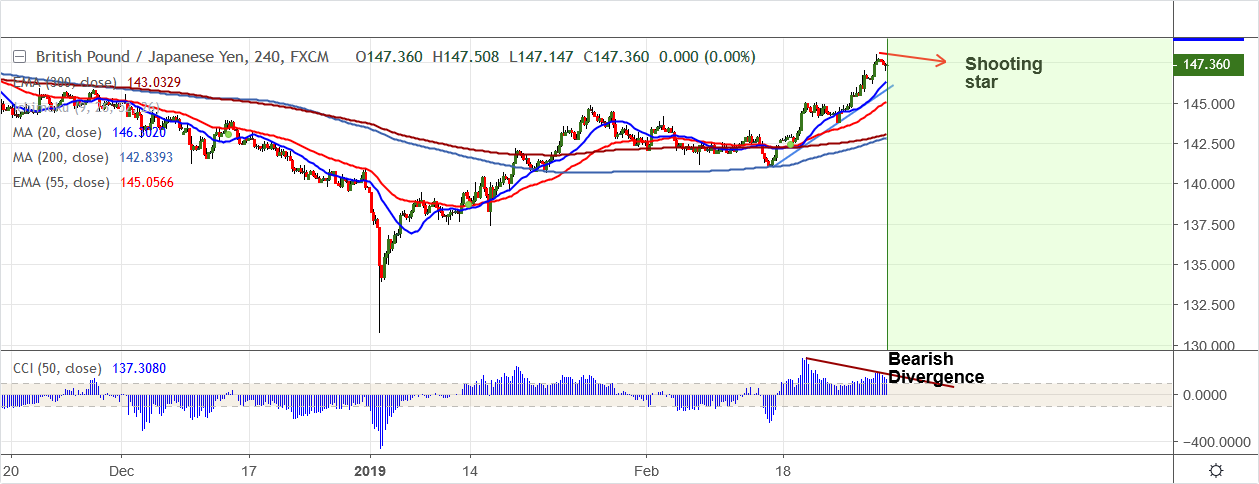Click the close value C147.360

point(615,57)
